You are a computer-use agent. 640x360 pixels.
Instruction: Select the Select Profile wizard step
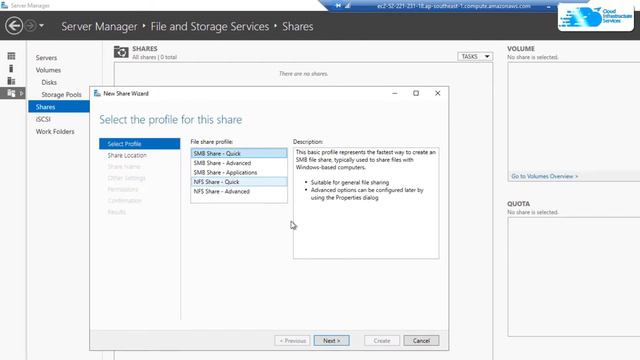139,144
